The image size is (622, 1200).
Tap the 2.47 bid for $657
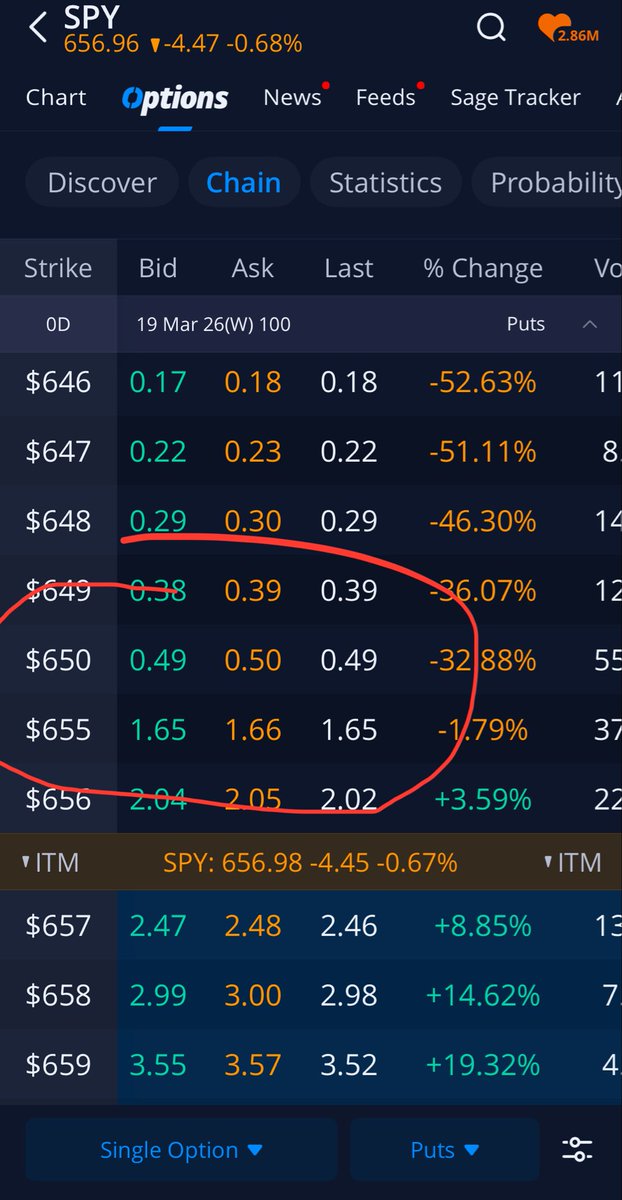(x=157, y=925)
